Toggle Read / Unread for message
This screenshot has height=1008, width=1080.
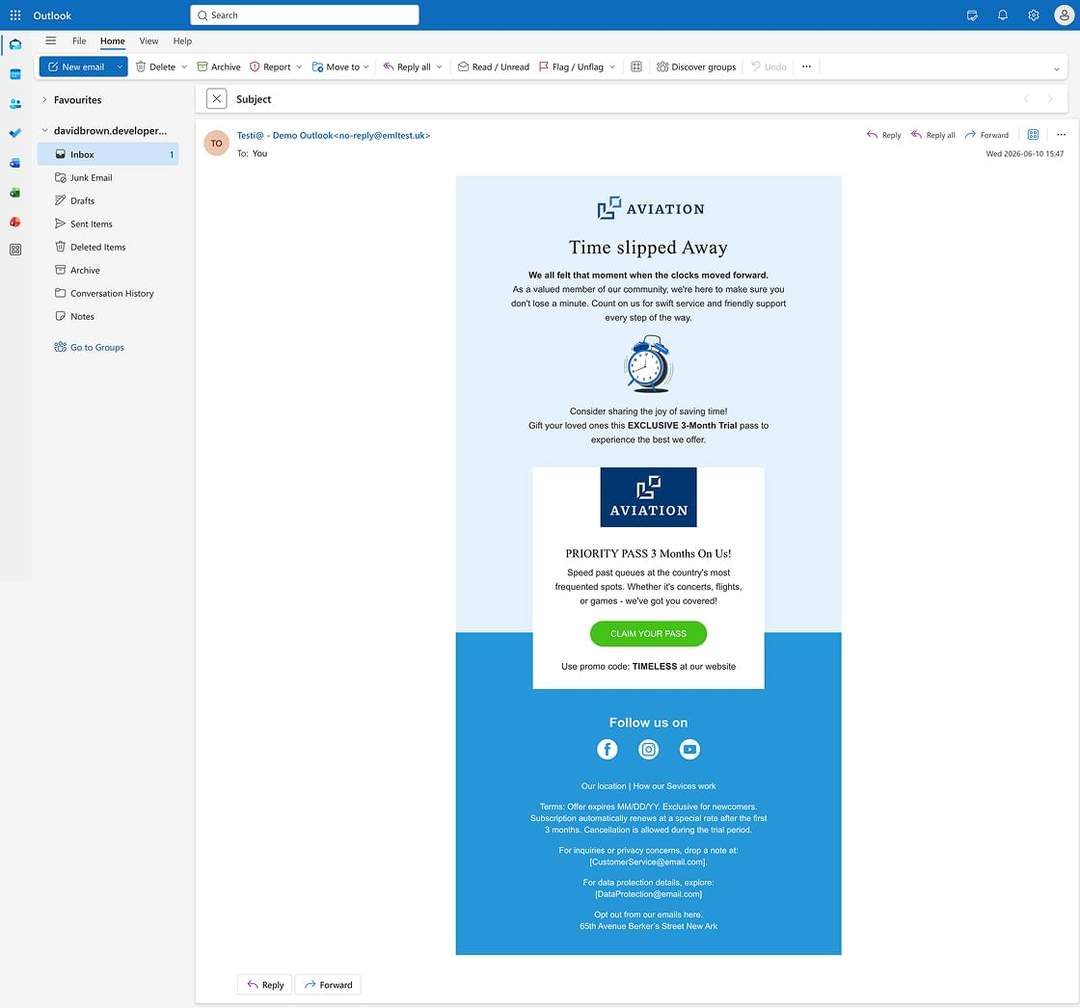pos(493,67)
